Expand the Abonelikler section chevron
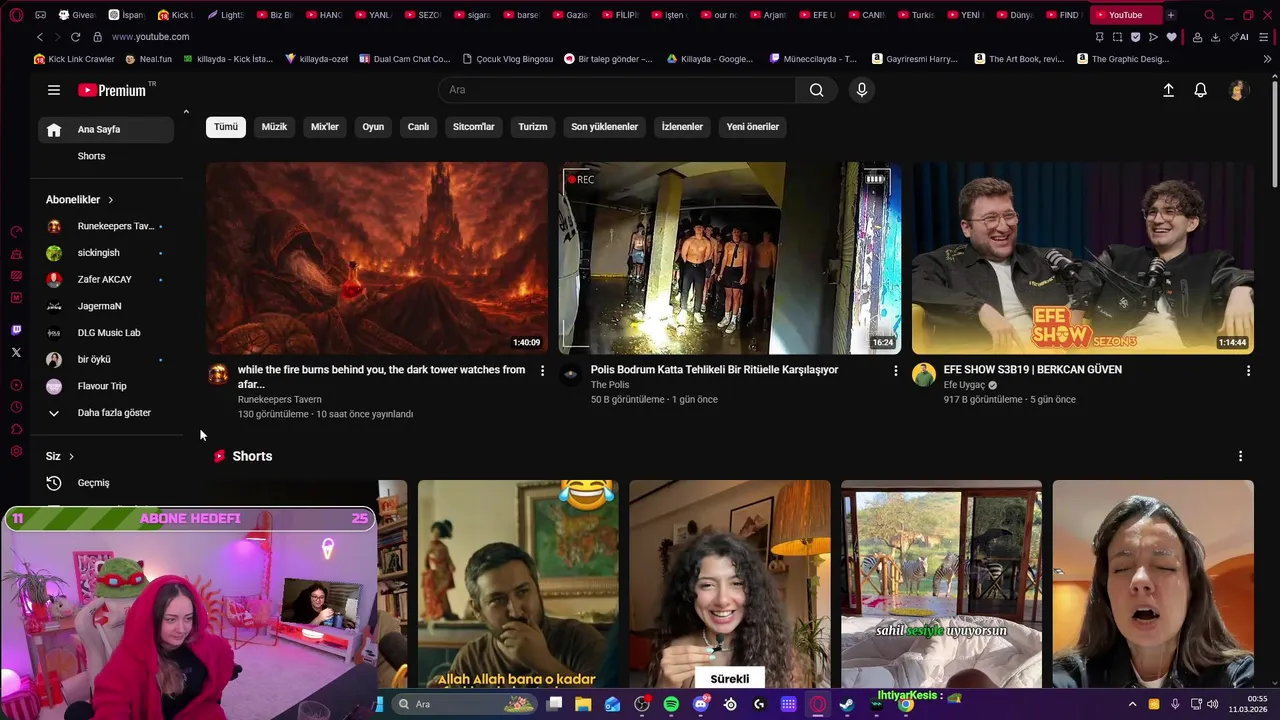The image size is (1280, 720). pos(110,200)
